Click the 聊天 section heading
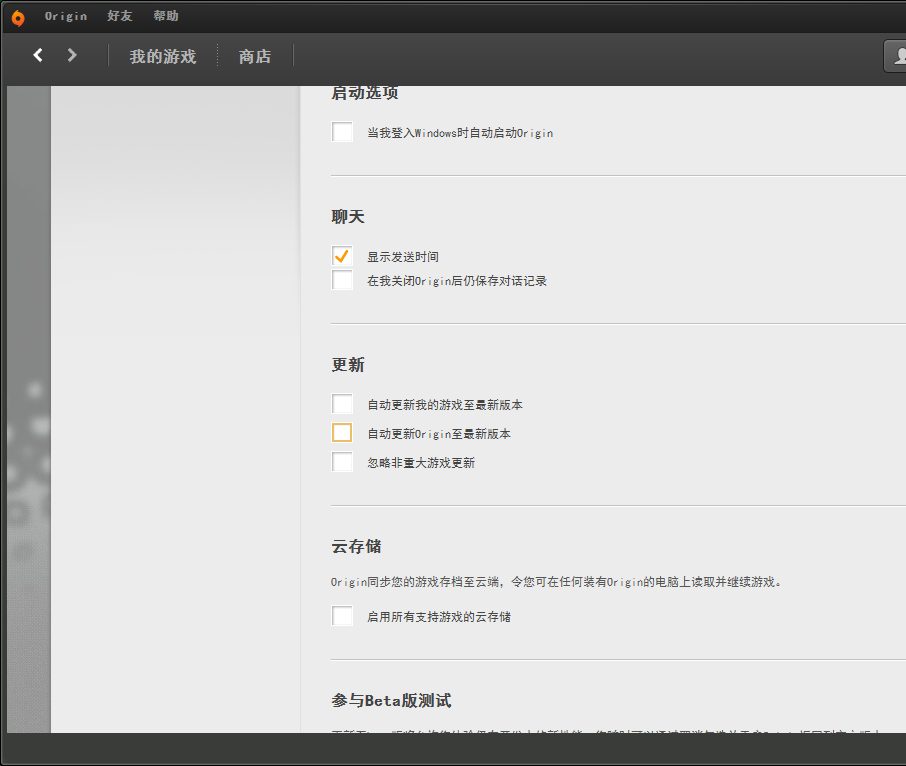 tap(348, 217)
